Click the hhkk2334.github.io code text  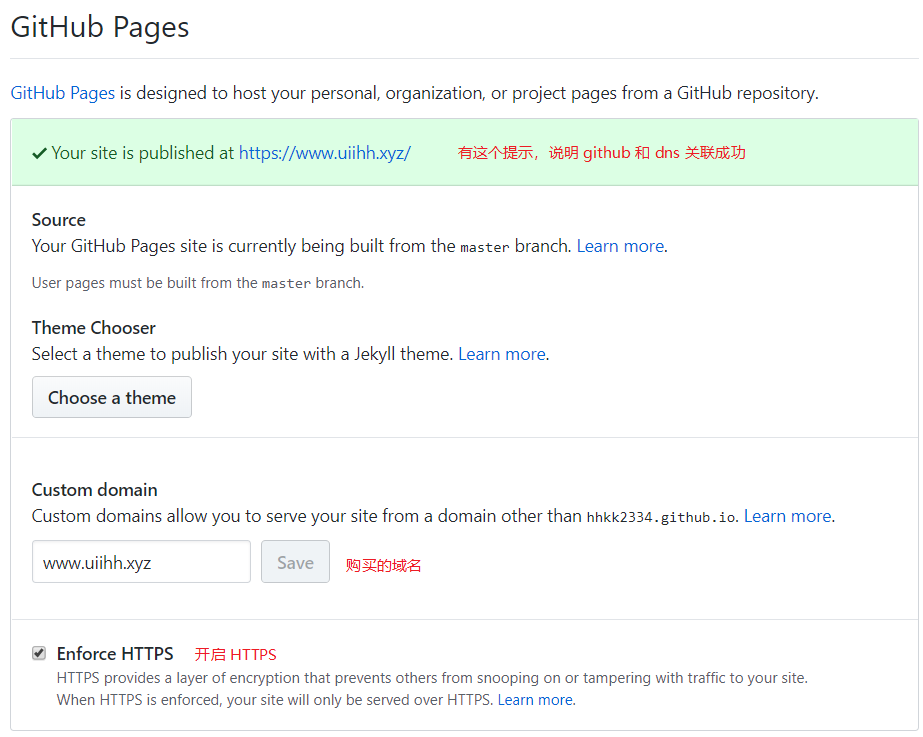[x=661, y=517]
